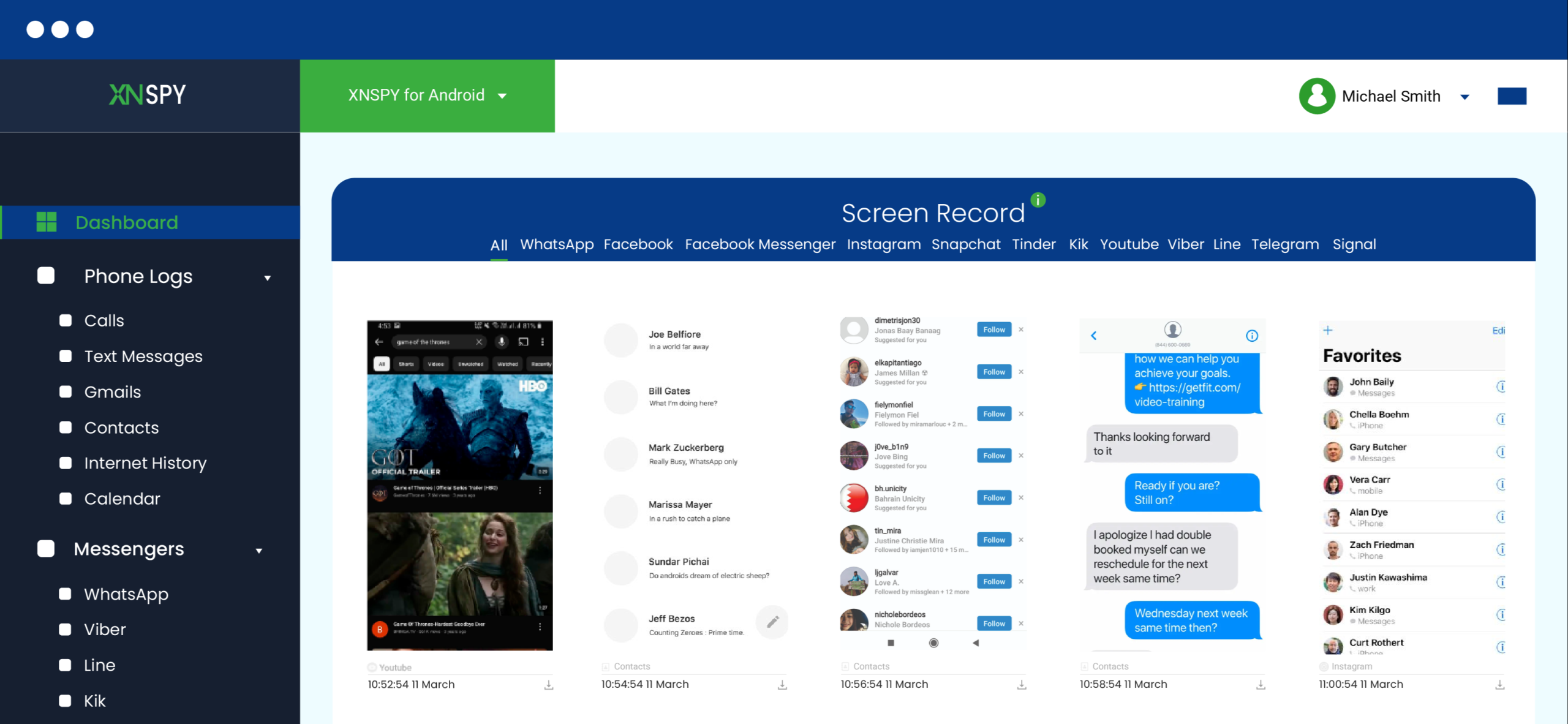Switch to the Telegram tab

1285,244
